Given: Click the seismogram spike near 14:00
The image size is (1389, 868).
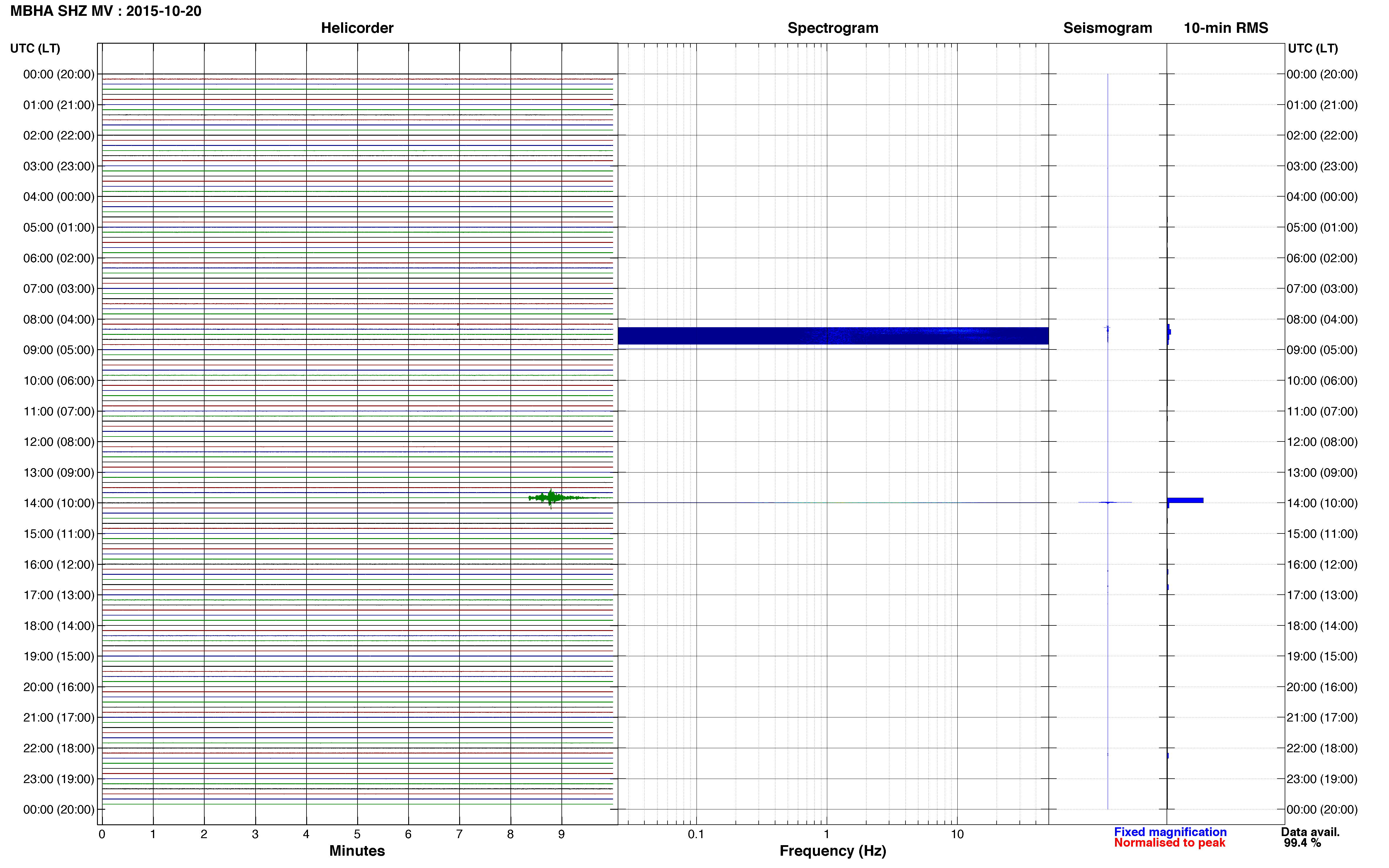Looking at the screenshot, I should coord(1105,502).
